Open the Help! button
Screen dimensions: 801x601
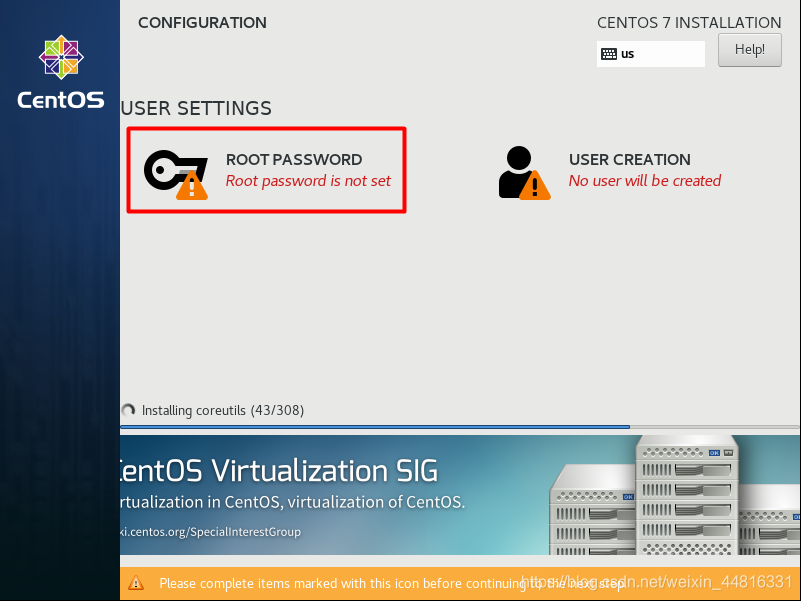point(749,50)
